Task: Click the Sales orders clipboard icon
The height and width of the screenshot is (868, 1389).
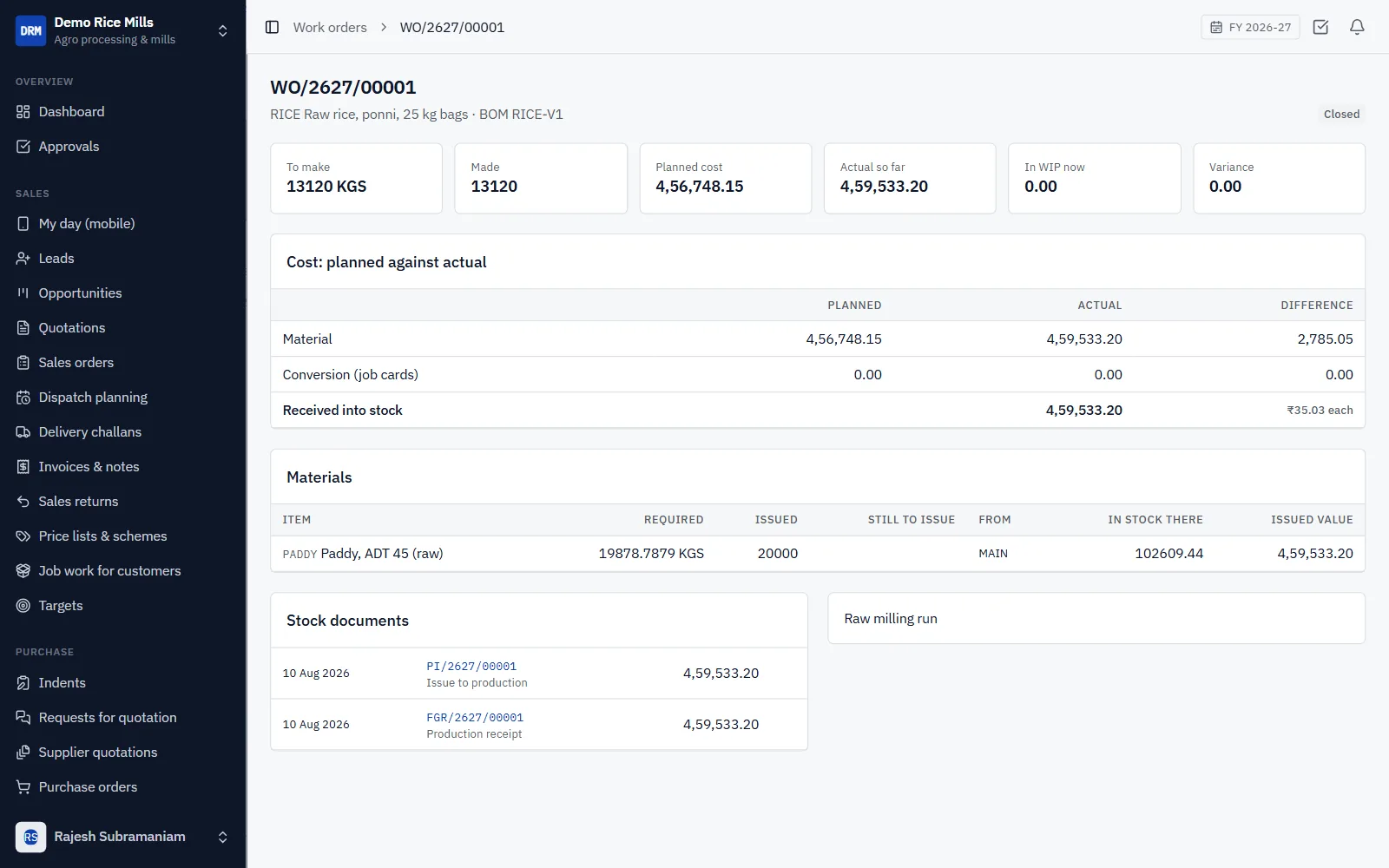Action: pos(23,363)
